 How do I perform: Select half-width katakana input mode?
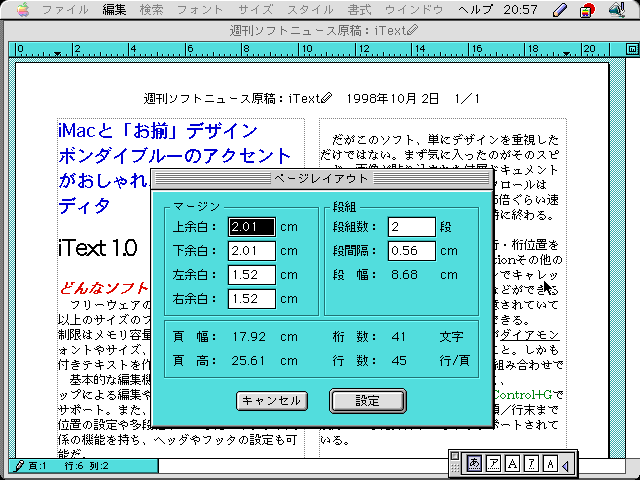click(532, 464)
